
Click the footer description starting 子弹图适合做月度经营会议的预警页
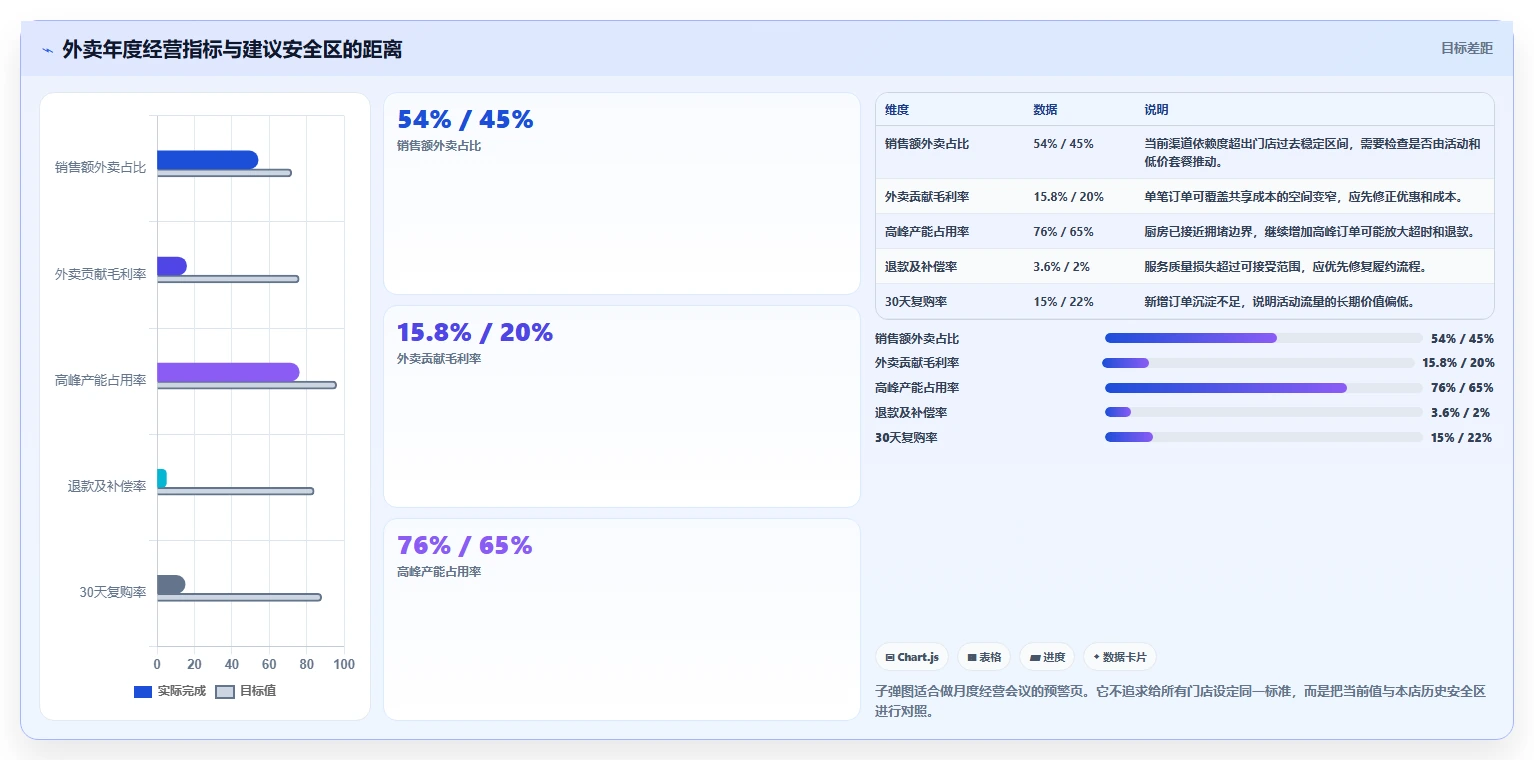1180,701
